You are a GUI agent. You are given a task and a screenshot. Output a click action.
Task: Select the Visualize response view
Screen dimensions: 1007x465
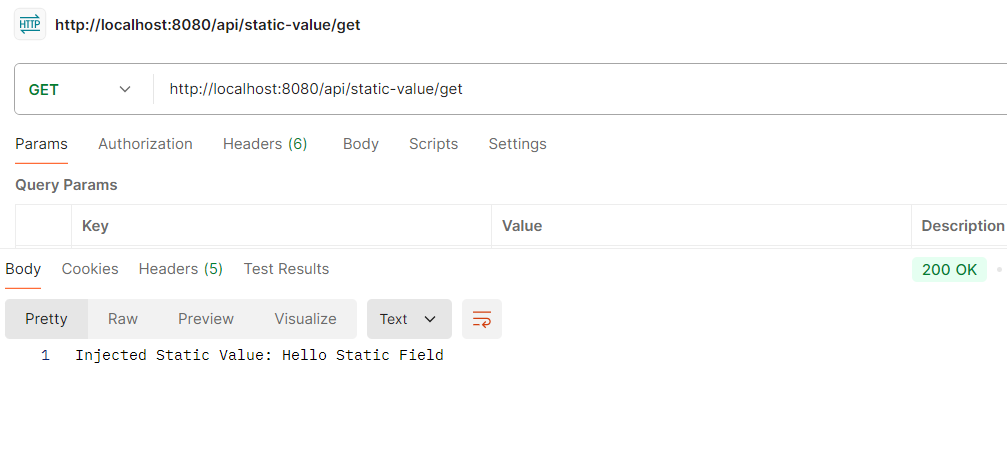pyautogui.click(x=305, y=319)
